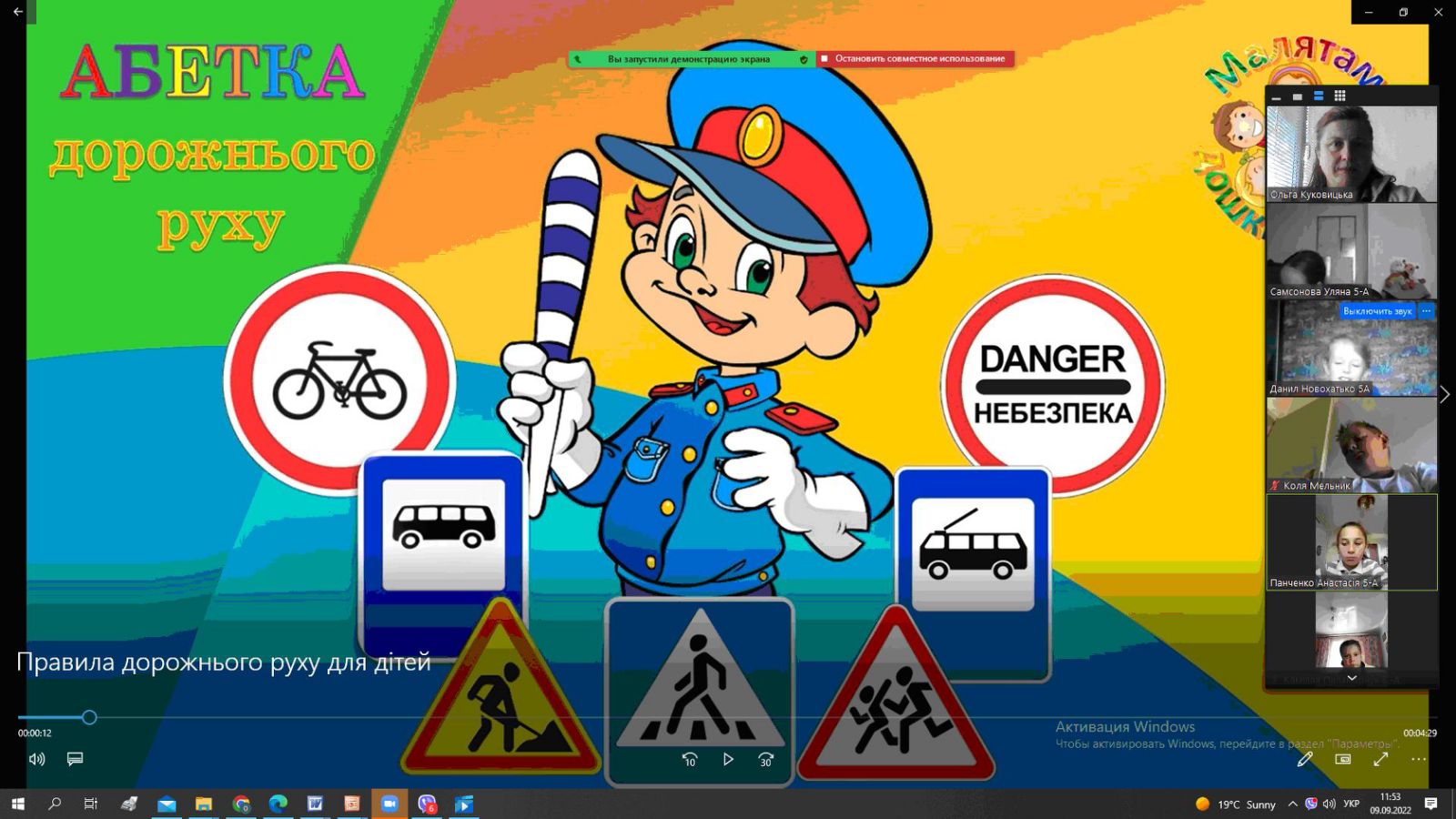Viewport: 1456px width, 819px height.
Task: Click the pencil edit icon
Action: click(x=1305, y=759)
